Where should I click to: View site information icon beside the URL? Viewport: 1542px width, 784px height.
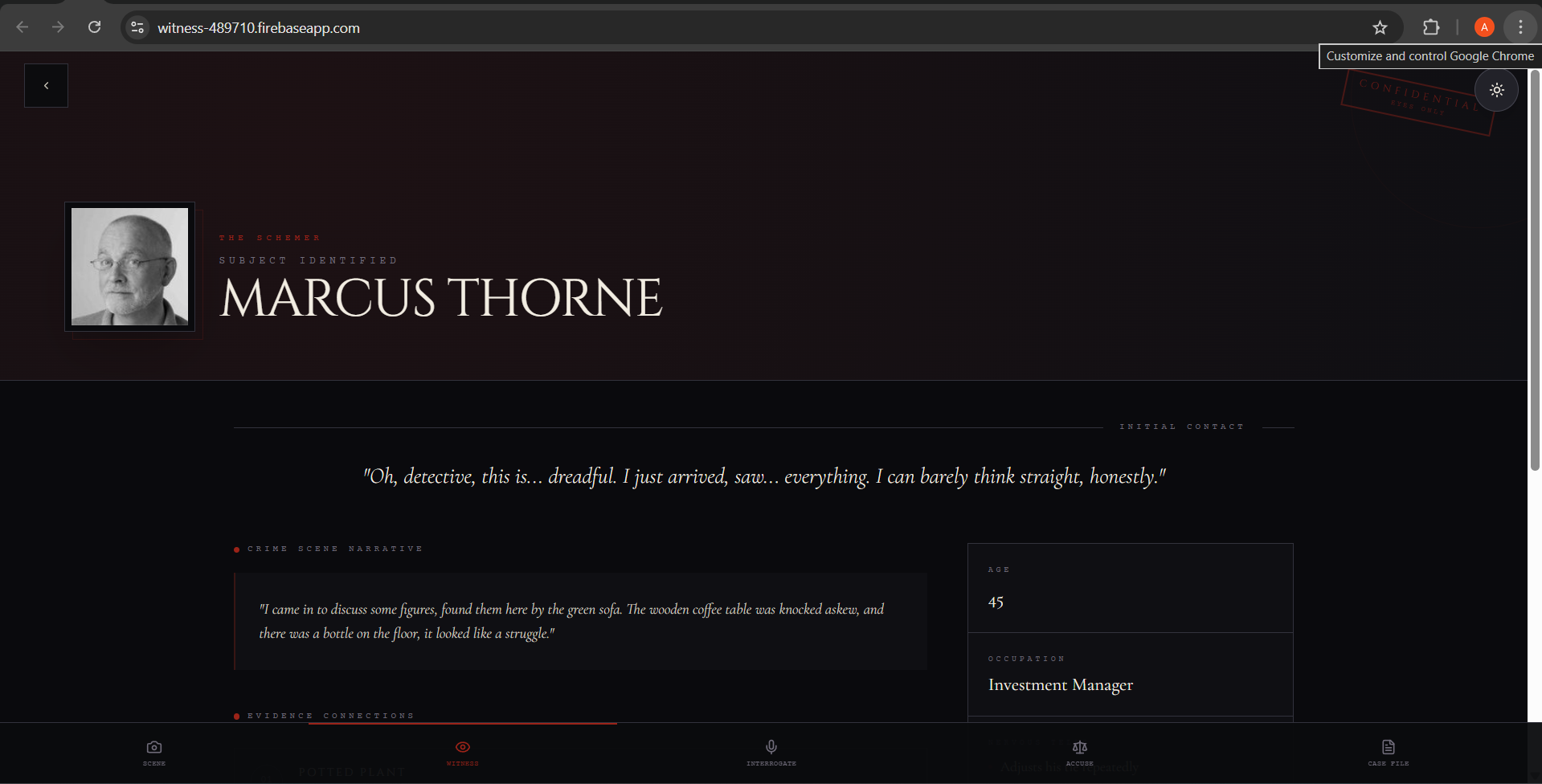tap(137, 27)
